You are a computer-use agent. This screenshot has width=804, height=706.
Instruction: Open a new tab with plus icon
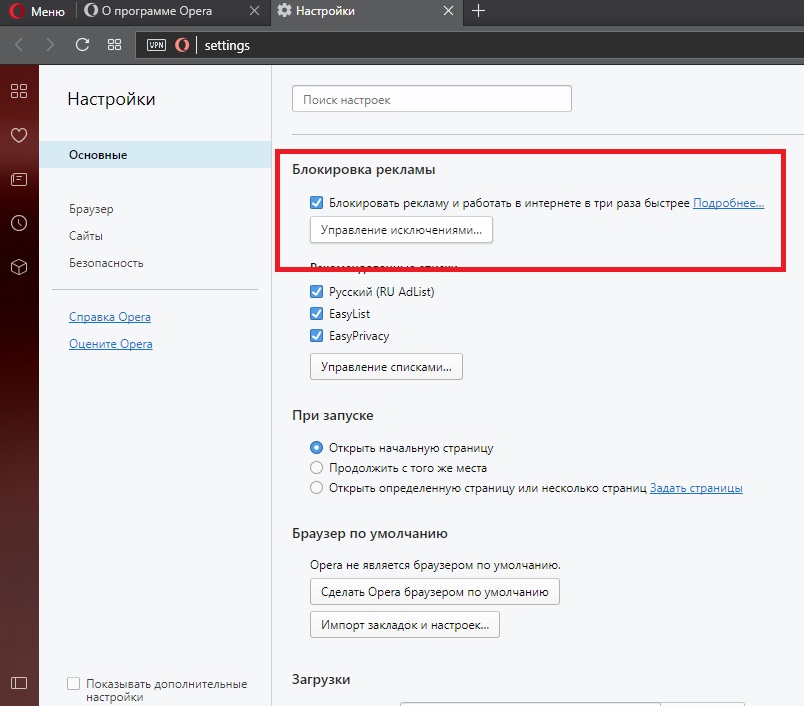[x=478, y=11]
